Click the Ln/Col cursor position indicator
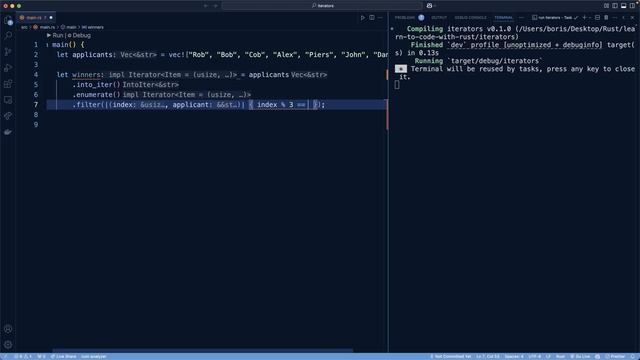 click(488, 356)
